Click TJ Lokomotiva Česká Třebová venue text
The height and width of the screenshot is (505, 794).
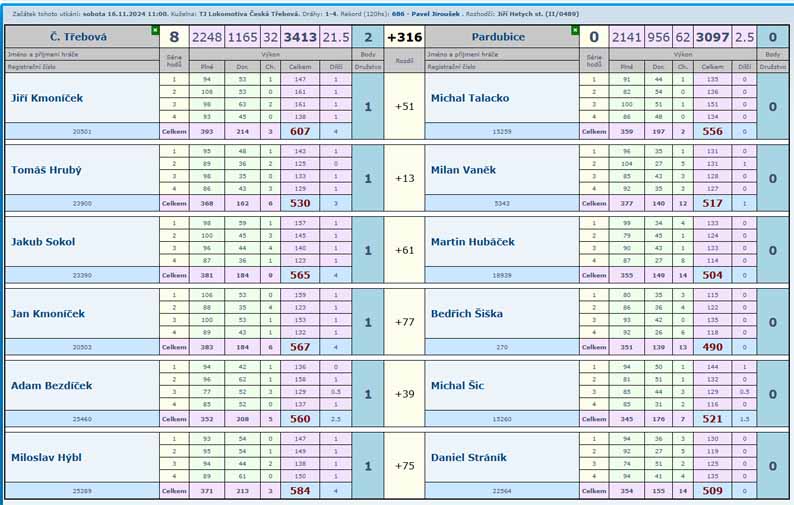point(249,14)
